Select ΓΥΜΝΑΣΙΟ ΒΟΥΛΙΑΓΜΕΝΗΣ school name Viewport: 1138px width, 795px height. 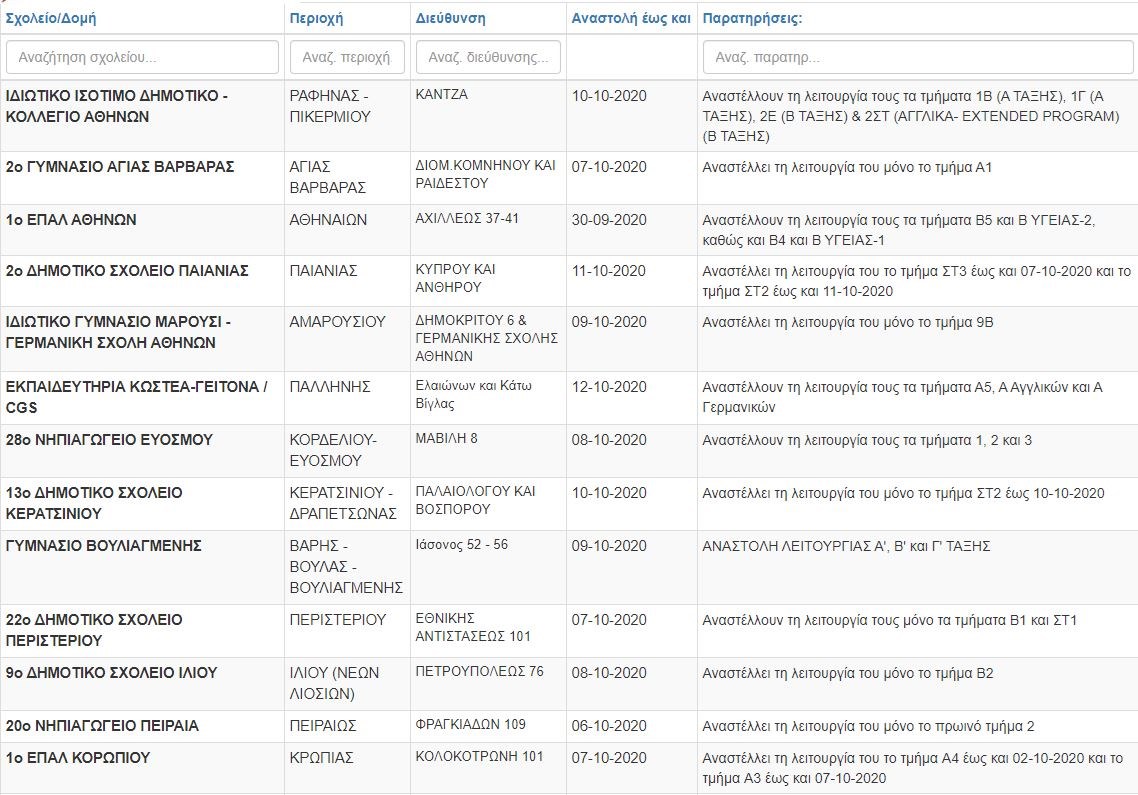coord(104,546)
